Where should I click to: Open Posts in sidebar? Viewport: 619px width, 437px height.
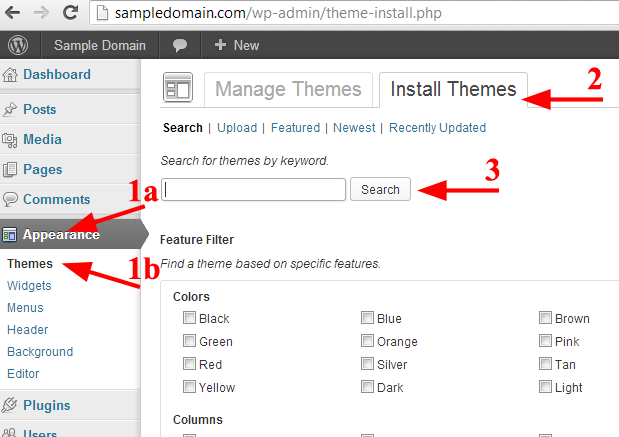tap(39, 109)
